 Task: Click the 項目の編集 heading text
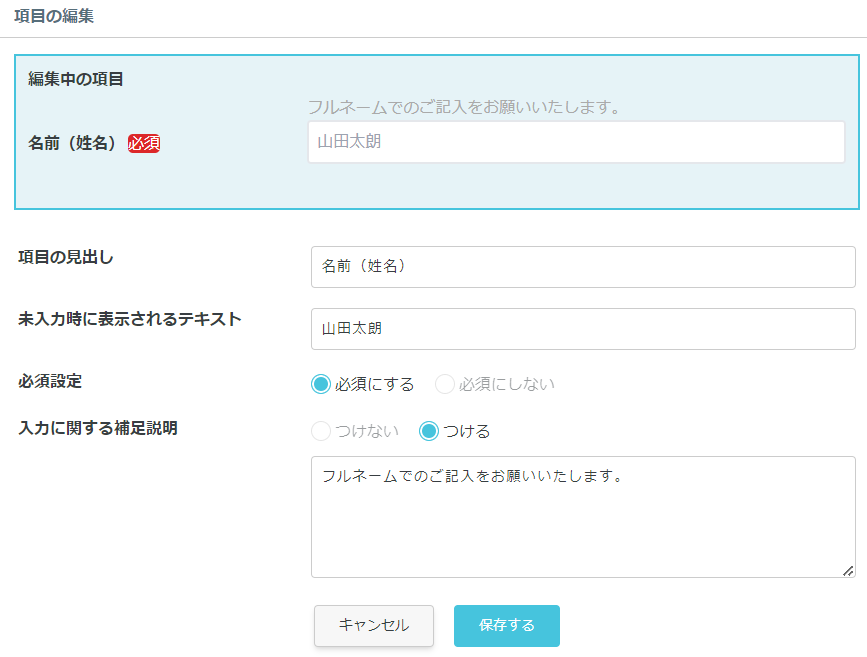coord(54,16)
